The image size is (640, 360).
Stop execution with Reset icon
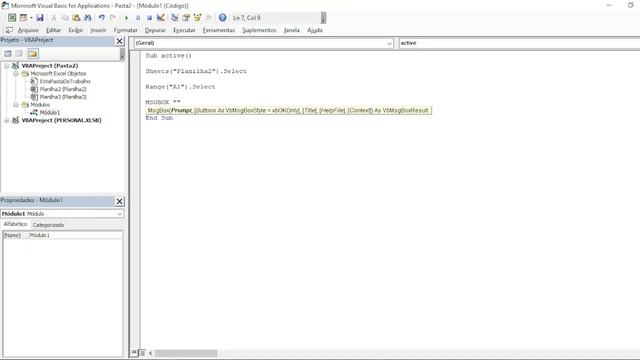(x=149, y=18)
